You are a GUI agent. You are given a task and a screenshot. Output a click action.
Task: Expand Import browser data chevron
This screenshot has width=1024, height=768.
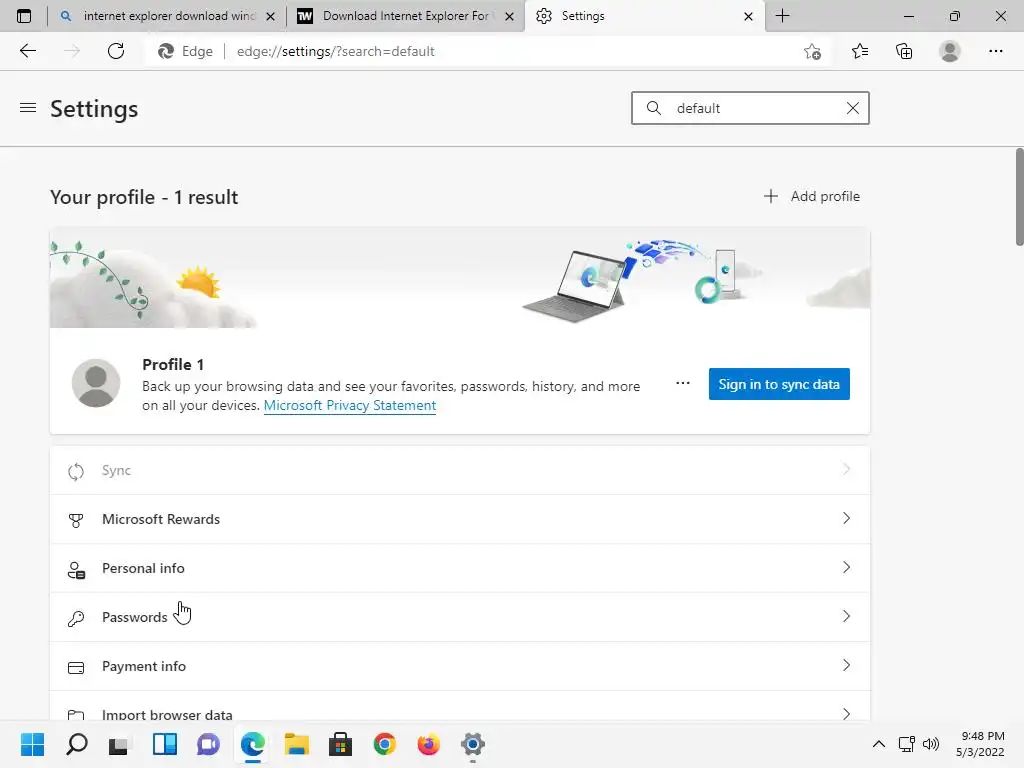point(846,714)
